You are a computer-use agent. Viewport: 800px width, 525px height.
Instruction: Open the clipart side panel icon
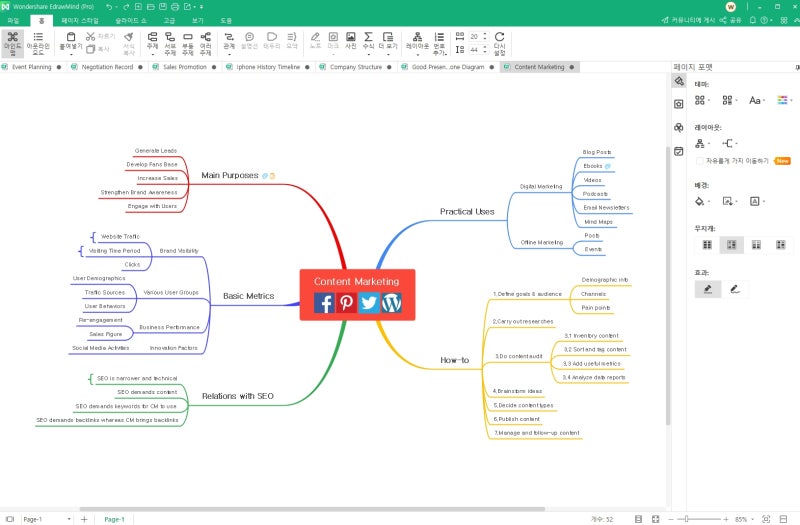[679, 128]
